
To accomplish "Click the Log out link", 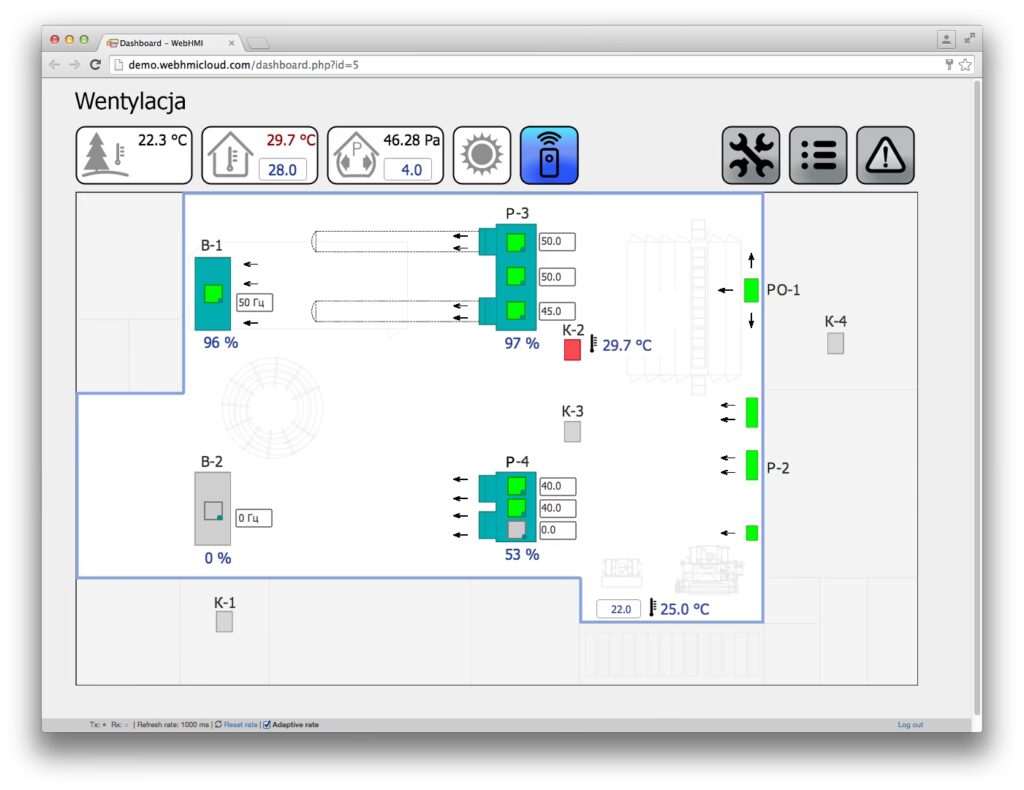I will pyautogui.click(x=910, y=724).
